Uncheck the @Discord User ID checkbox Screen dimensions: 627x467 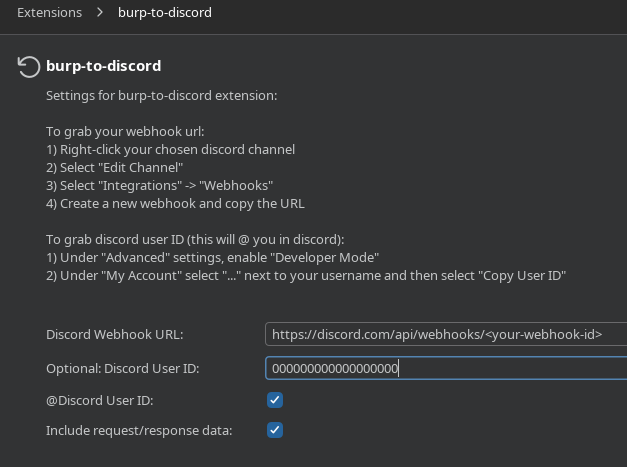pos(275,400)
